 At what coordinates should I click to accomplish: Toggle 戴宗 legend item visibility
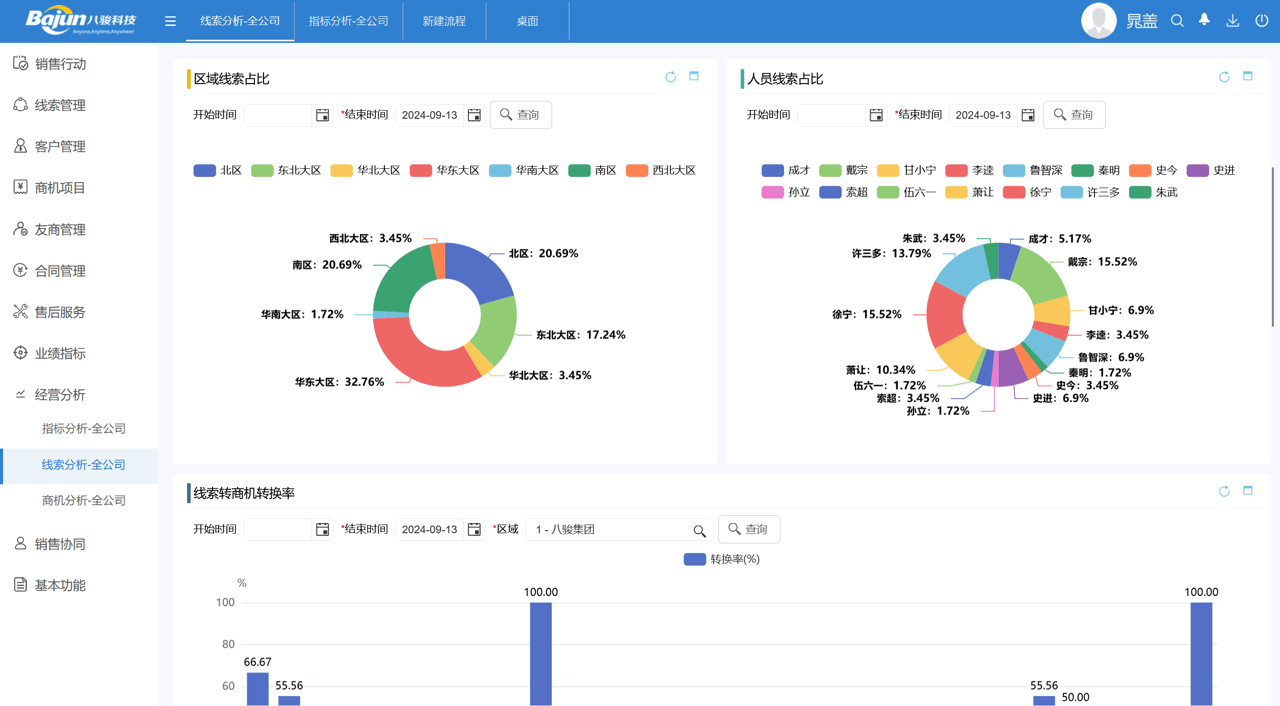pos(843,171)
